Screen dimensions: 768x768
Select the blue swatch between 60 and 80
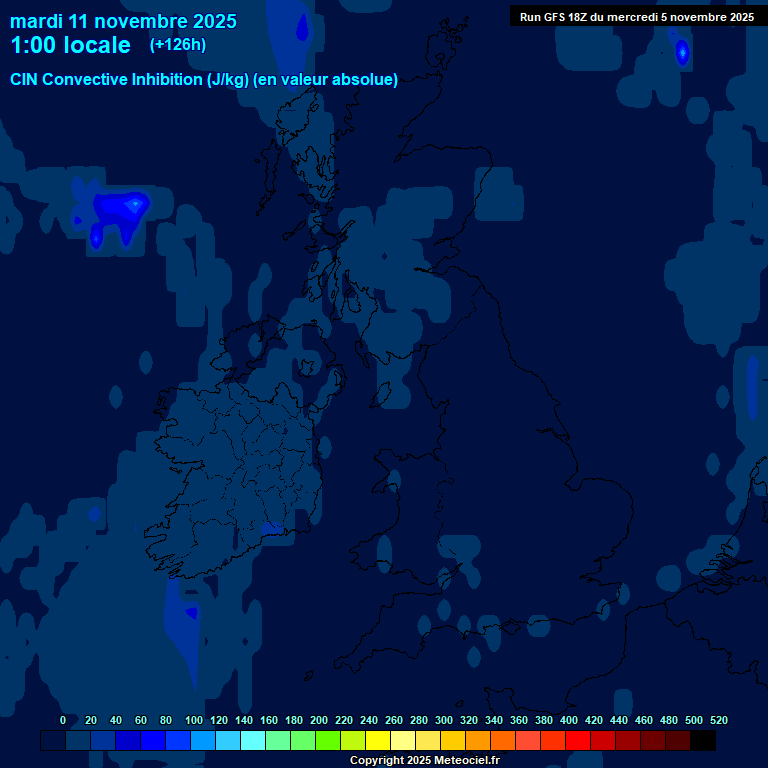click(153, 741)
